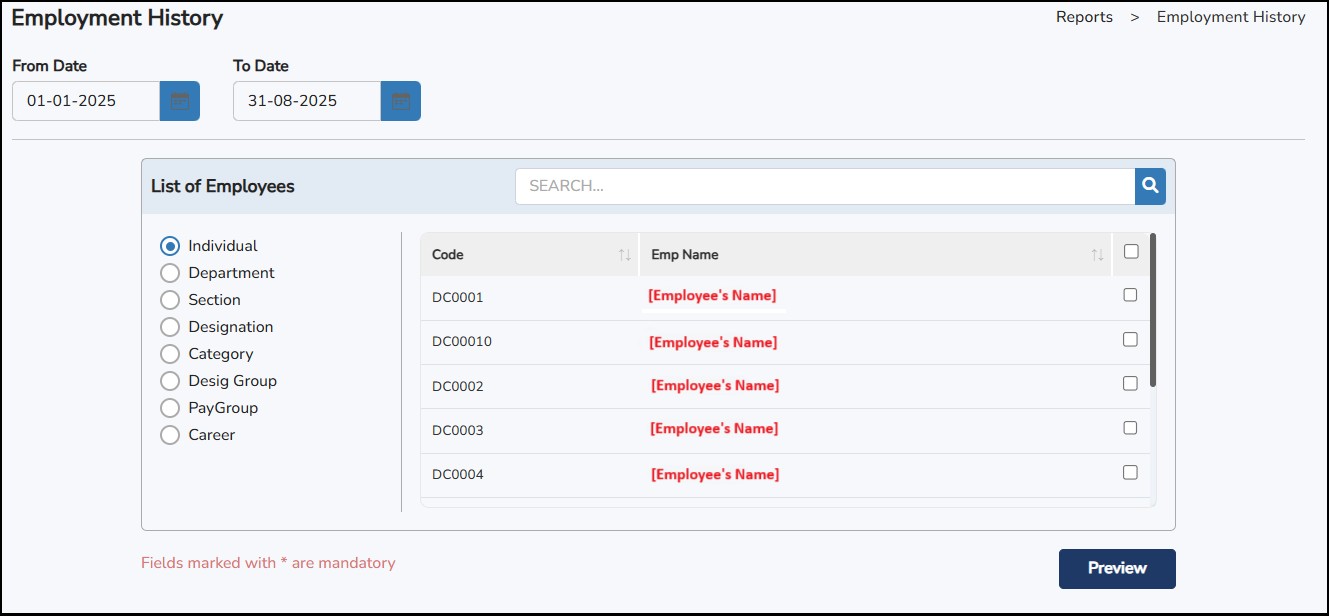The image size is (1329, 616).
Task: Select the PayGroup radio option
Action: tap(170, 408)
